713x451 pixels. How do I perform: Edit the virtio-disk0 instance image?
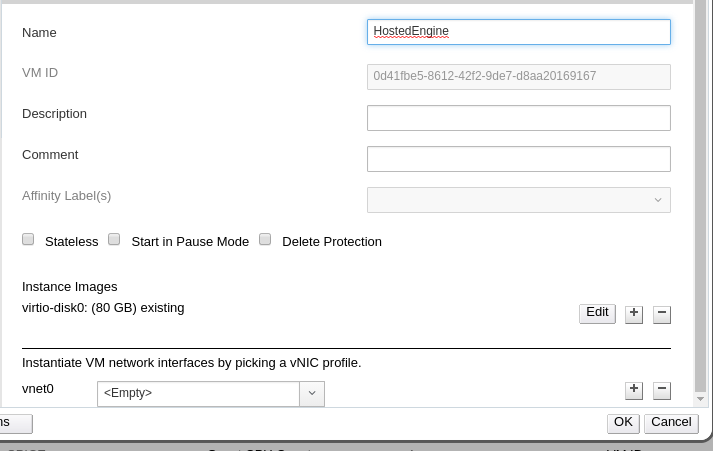597,313
